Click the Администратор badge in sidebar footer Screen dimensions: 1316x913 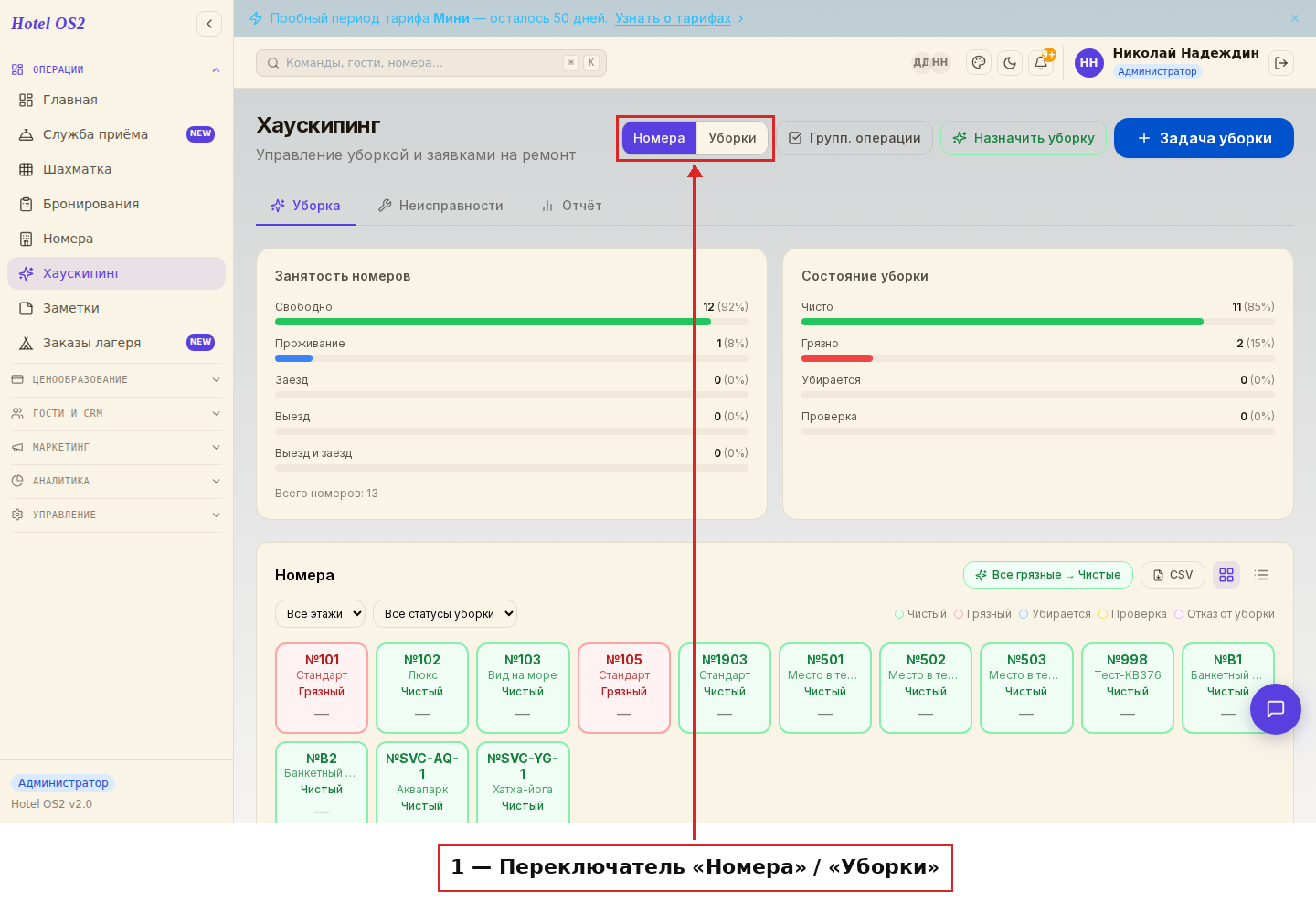[63, 783]
